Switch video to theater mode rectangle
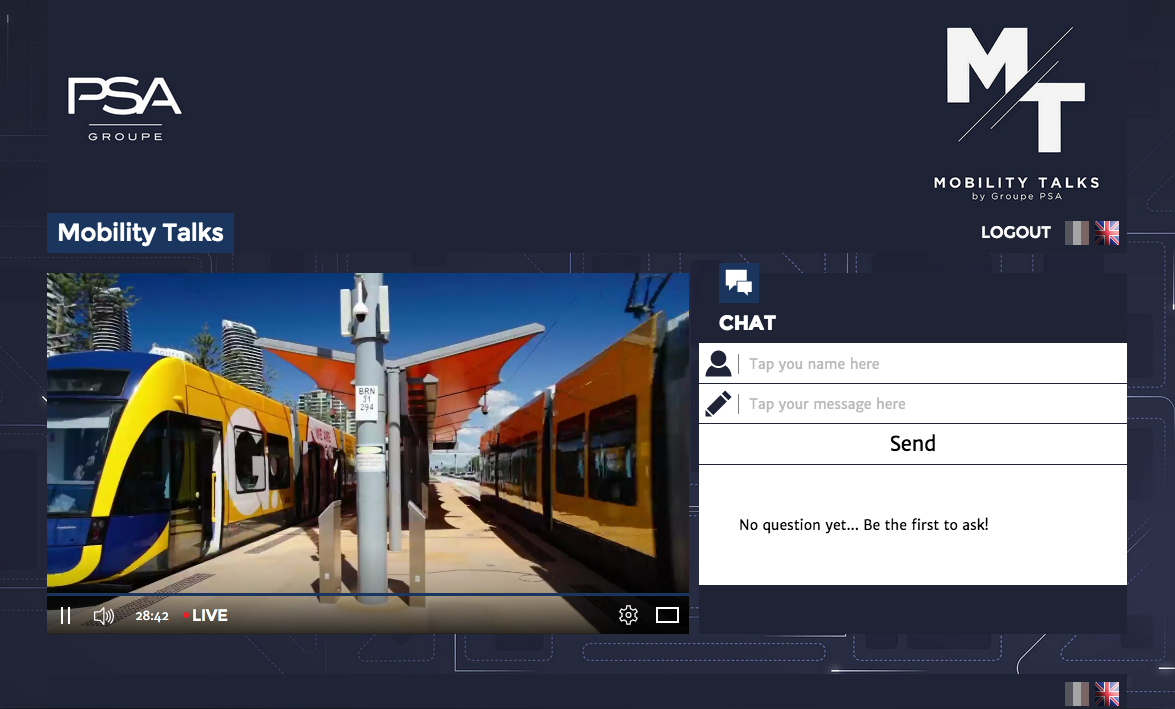The height and width of the screenshot is (709, 1175). click(x=667, y=615)
